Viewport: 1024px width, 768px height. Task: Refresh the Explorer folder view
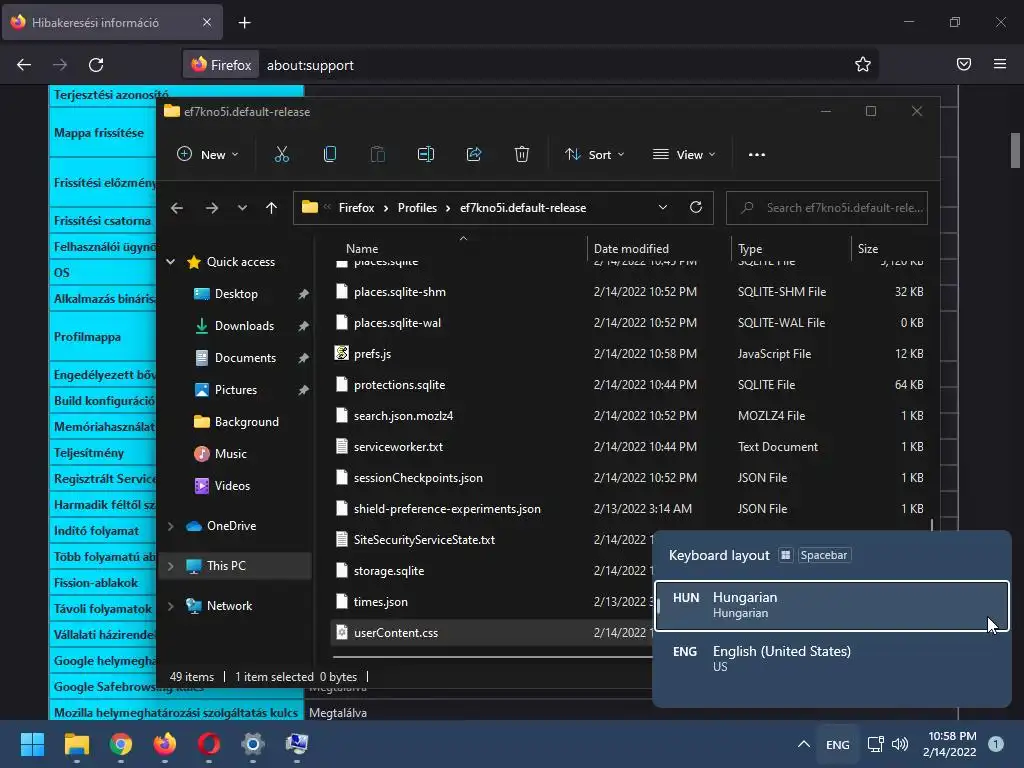click(696, 208)
